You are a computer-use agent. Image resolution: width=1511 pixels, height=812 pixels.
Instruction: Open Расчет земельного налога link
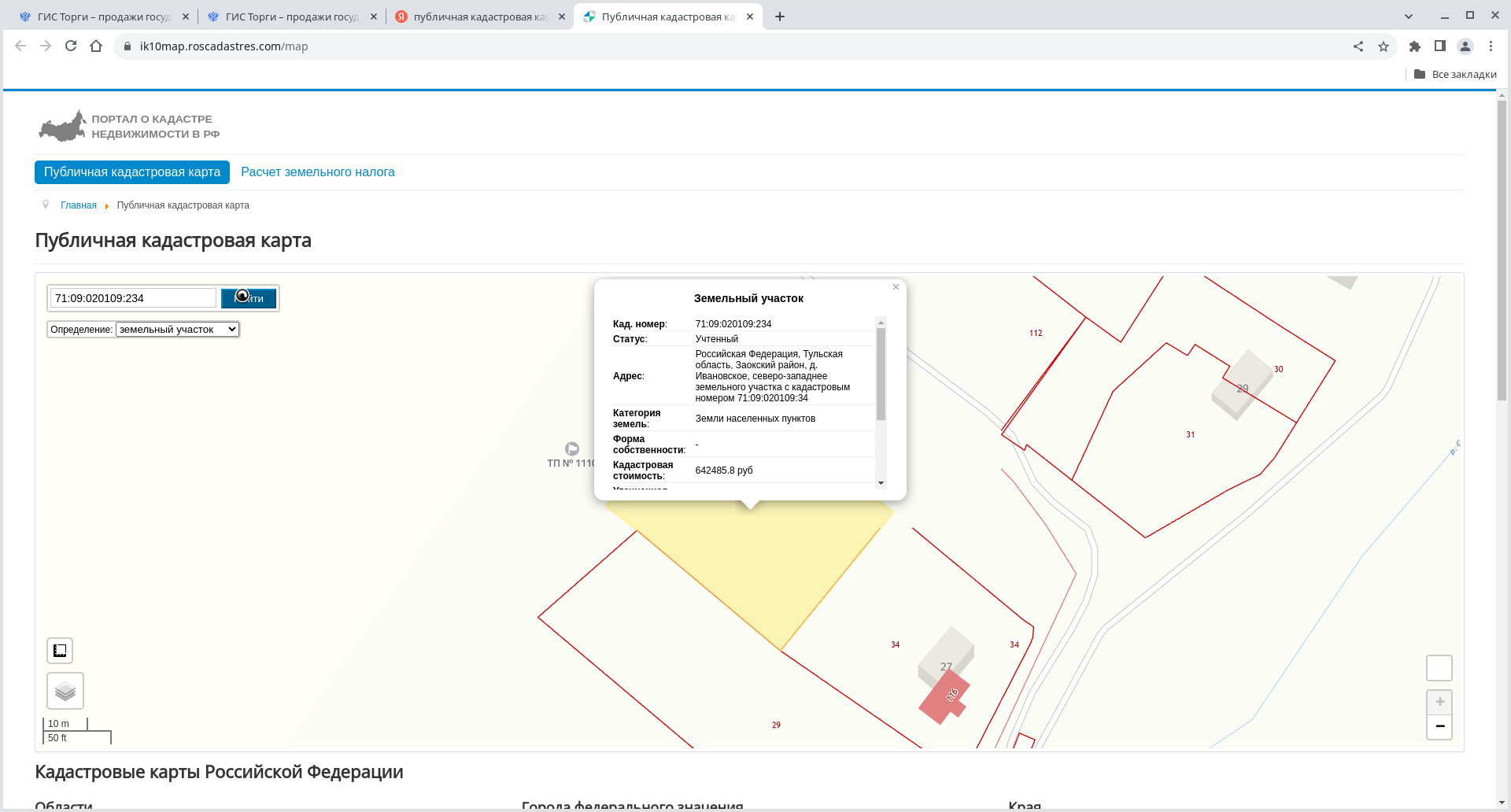317,172
